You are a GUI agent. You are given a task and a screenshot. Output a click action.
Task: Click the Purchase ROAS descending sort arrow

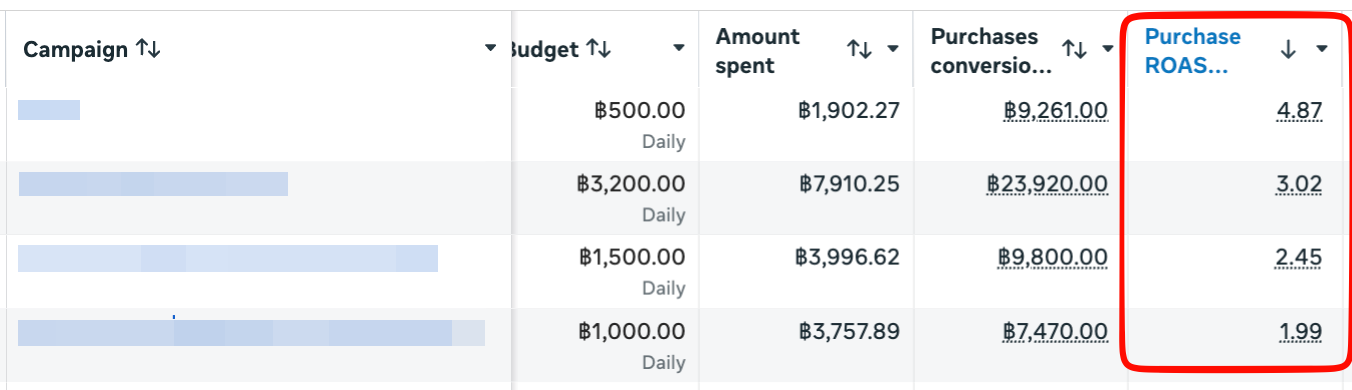coord(1288,49)
